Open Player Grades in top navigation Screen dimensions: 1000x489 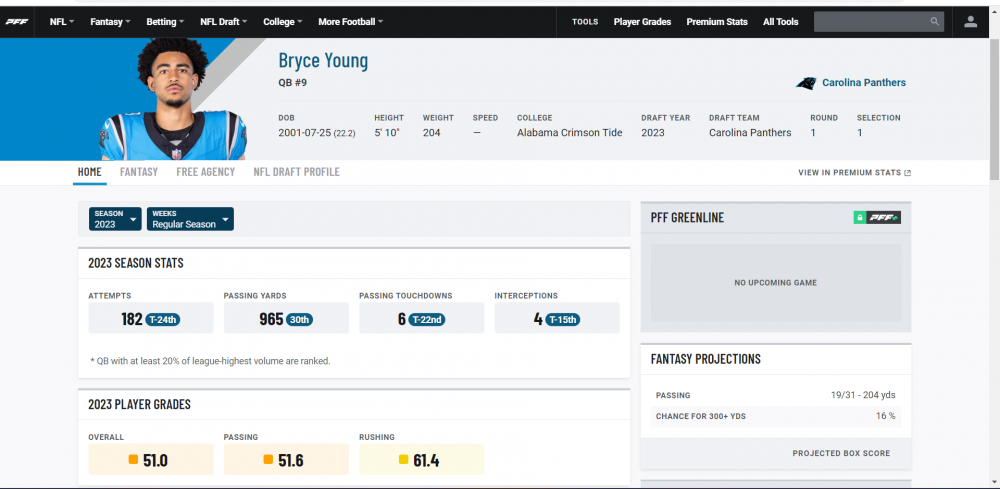click(x=643, y=21)
